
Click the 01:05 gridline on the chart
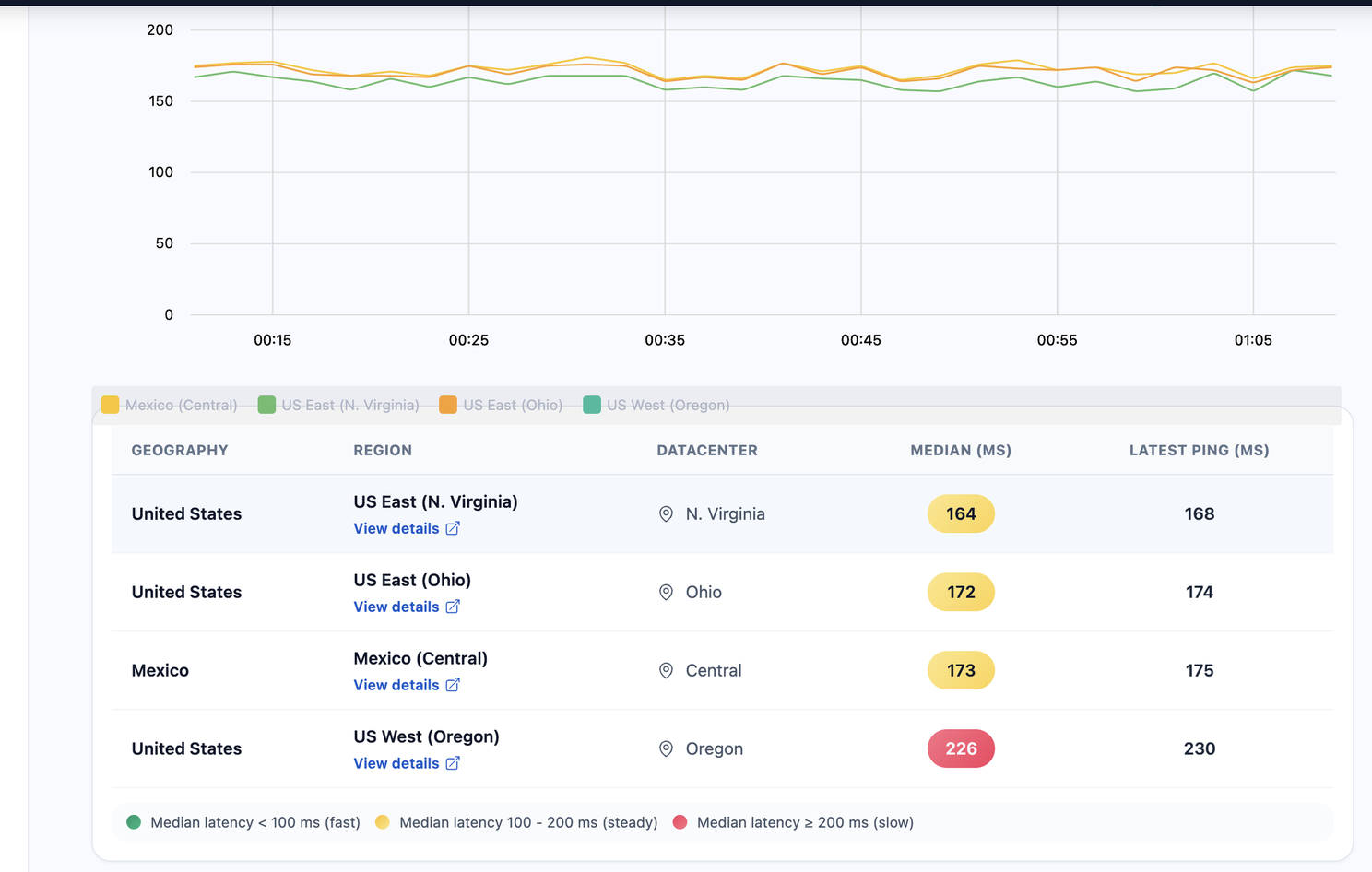point(1253,203)
